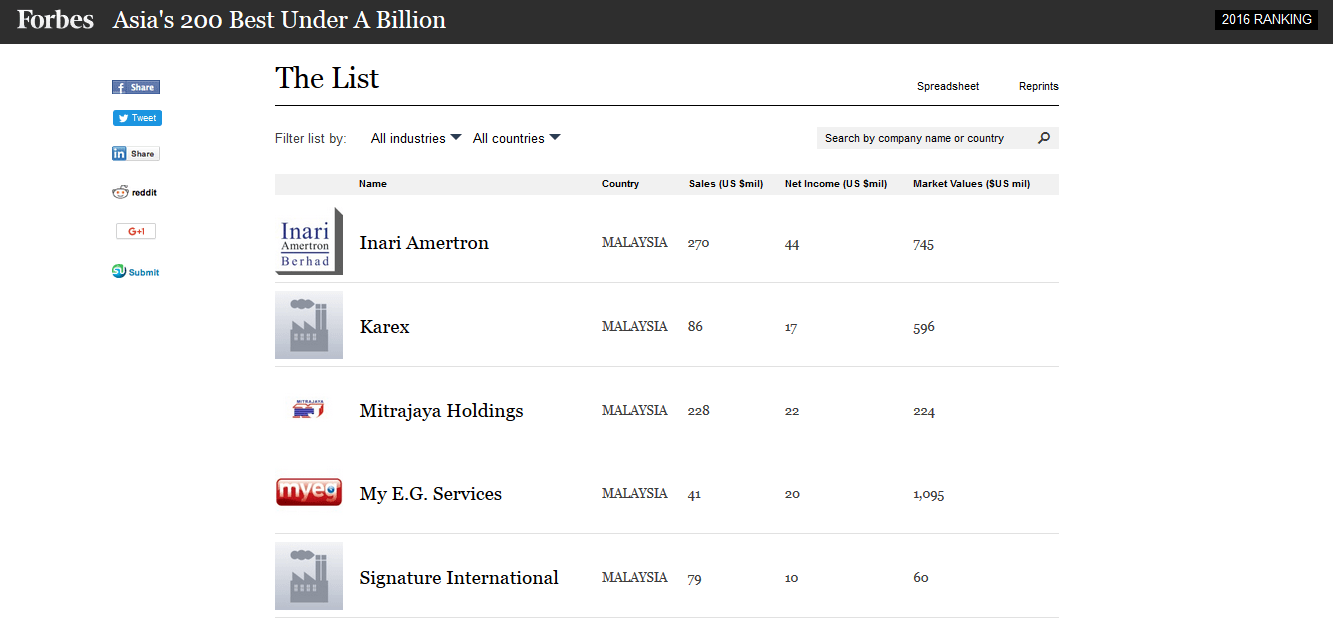The height and width of the screenshot is (641, 1333).
Task: Click MALAYSIA in Signature International row
Action: tap(634, 577)
